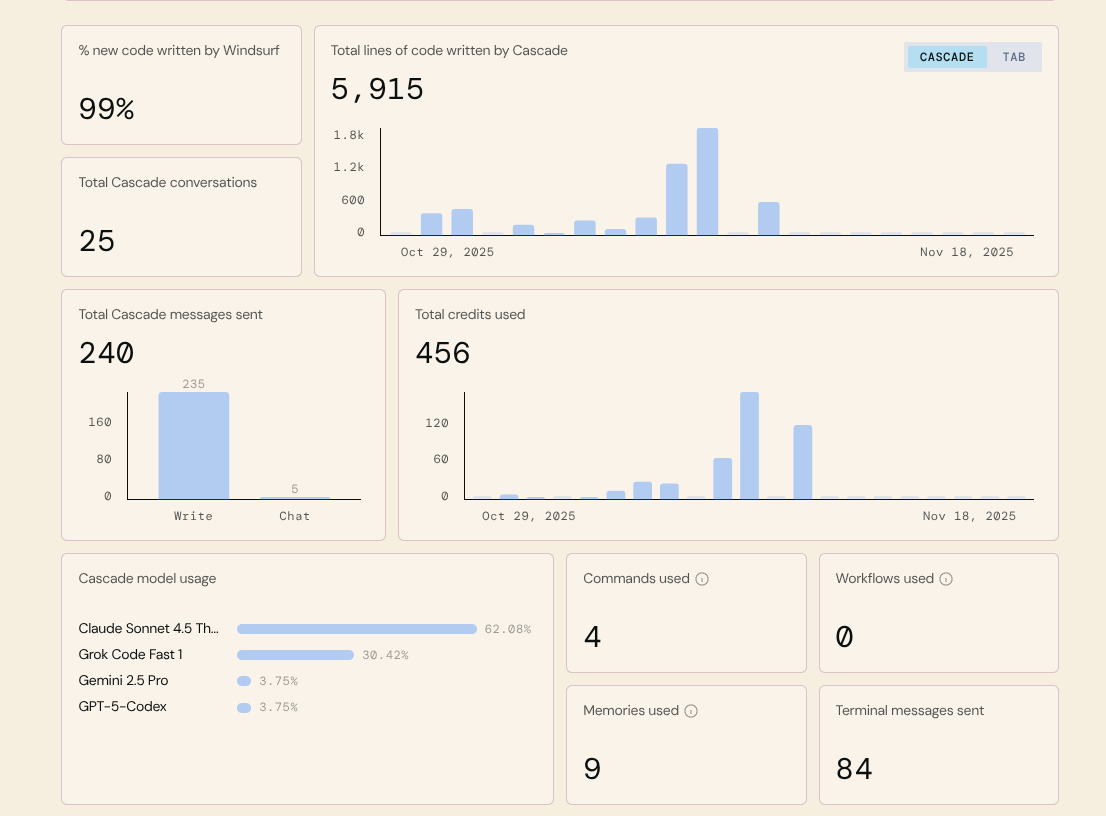
Task: Click the Grok Code Fast 1 label
Action: (x=130, y=655)
